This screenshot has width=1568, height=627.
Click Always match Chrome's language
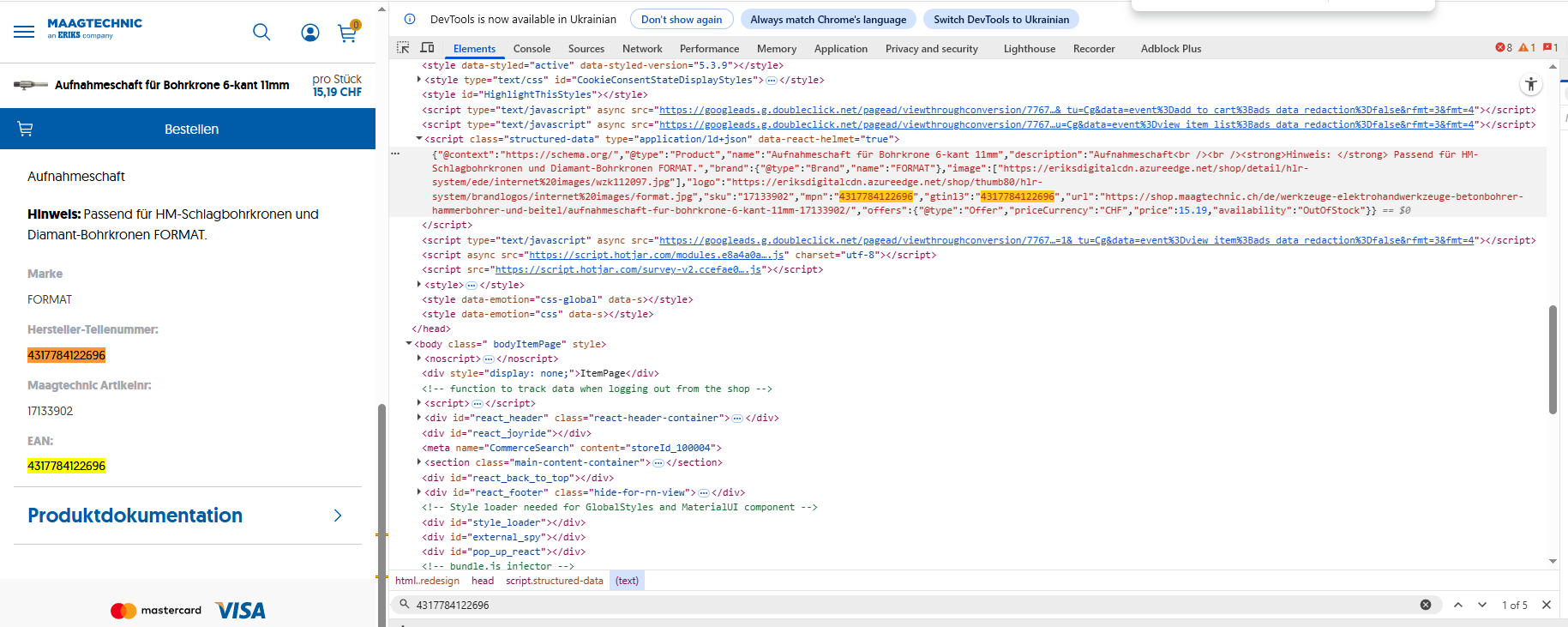(x=828, y=20)
